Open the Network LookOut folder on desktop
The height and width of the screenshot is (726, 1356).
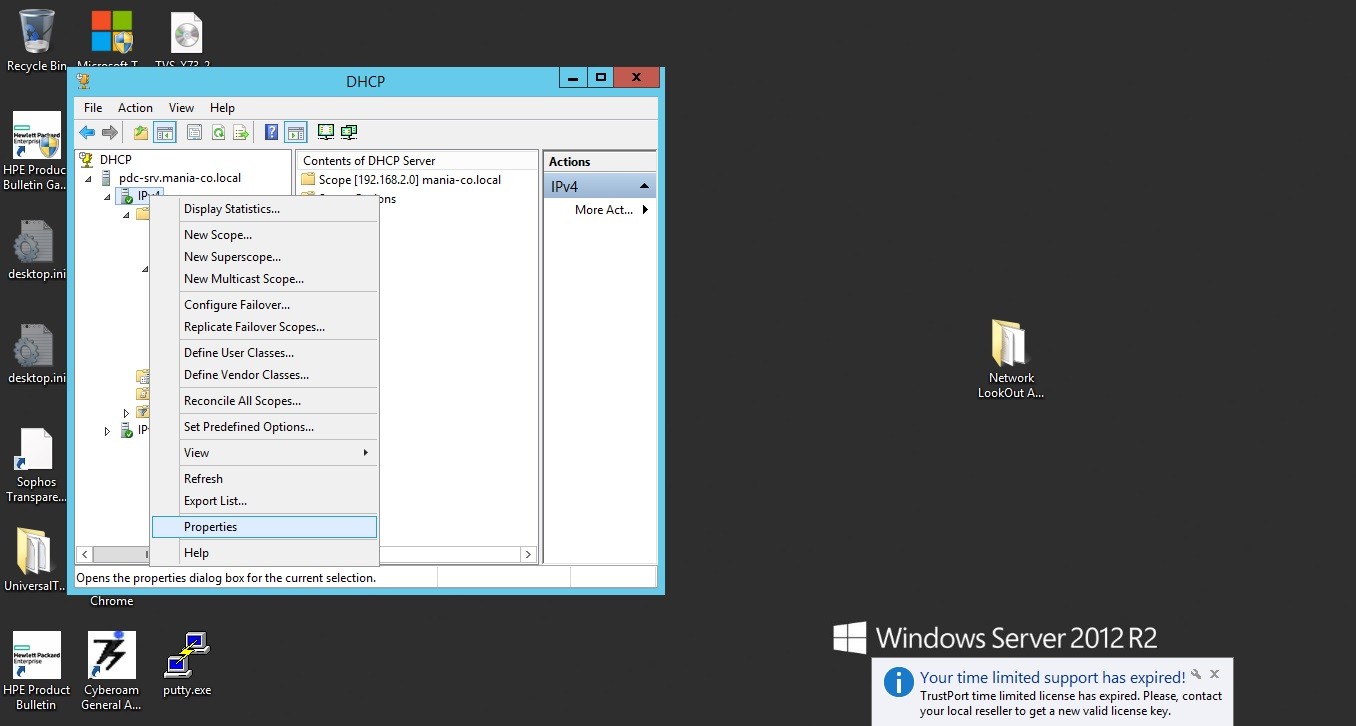click(x=1010, y=360)
